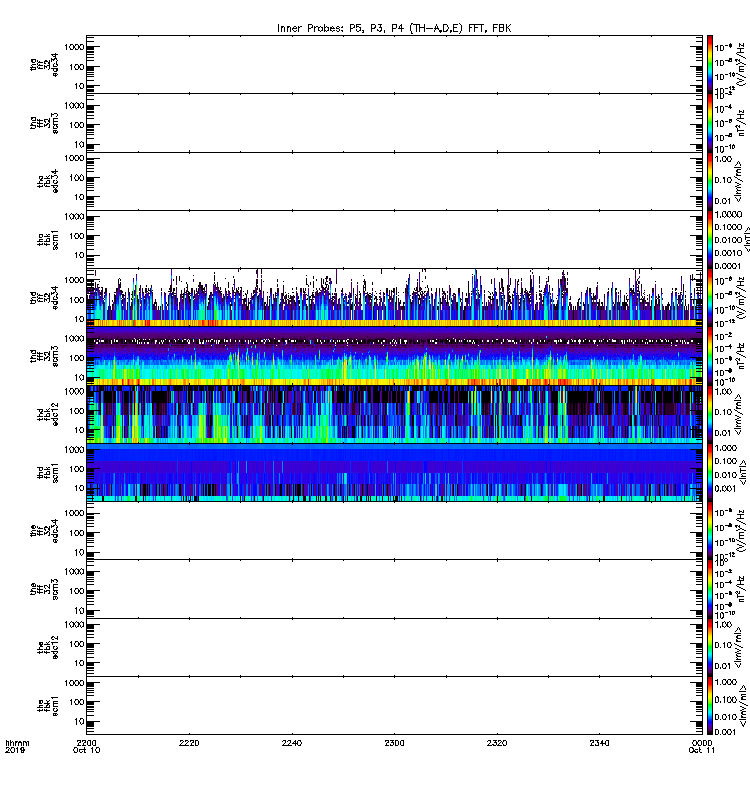This screenshot has width=750, height=800.
Task: Select the 'the fff 32 edc34' panel label
Action: coord(44,531)
